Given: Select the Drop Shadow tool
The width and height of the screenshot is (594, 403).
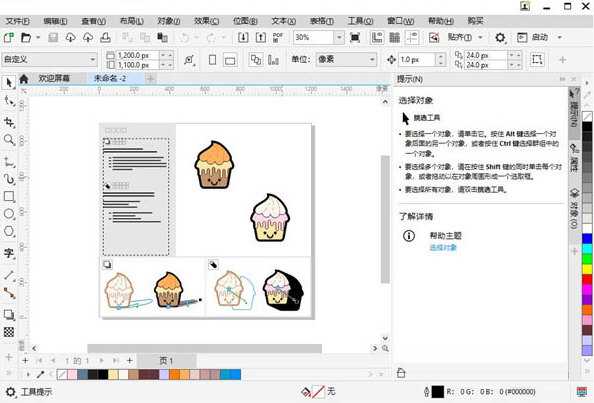Looking at the screenshot, I should [x=9, y=314].
